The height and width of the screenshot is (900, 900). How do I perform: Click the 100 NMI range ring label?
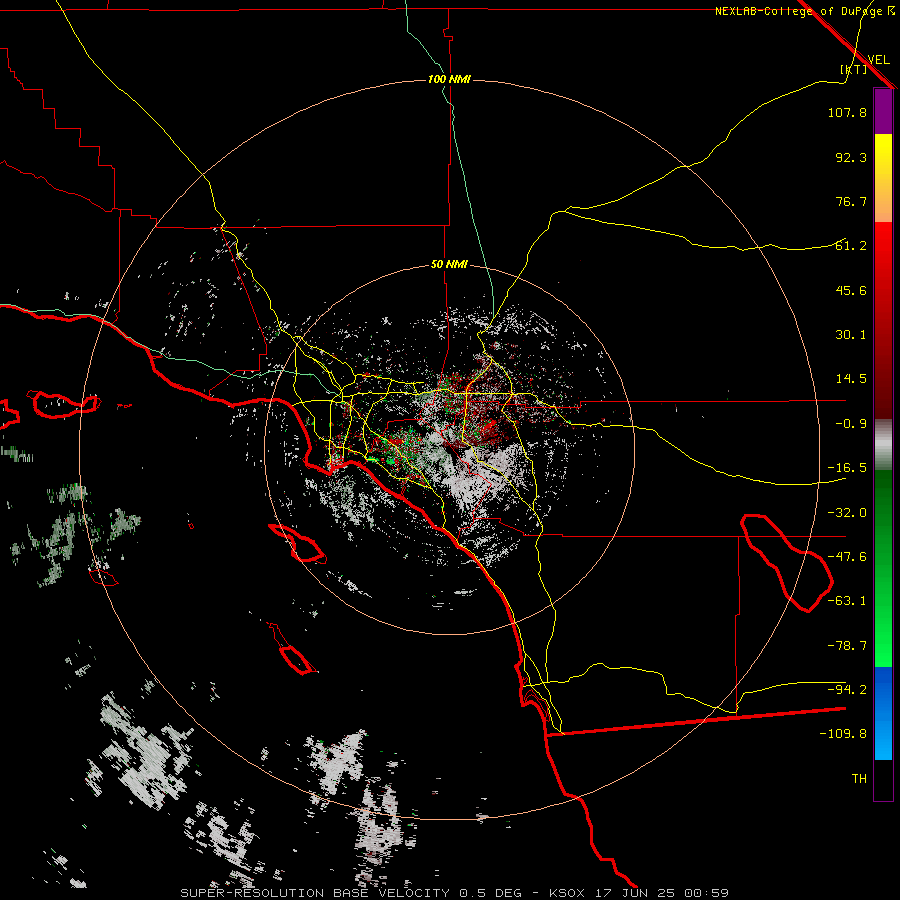(x=449, y=79)
